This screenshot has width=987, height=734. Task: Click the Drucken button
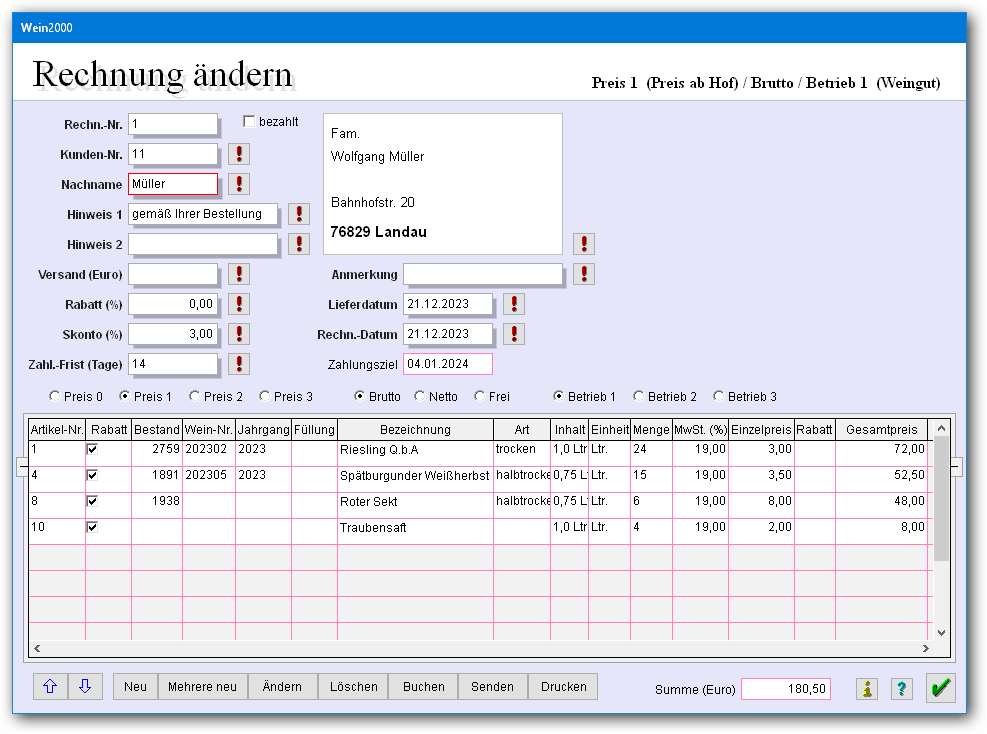tap(563, 687)
